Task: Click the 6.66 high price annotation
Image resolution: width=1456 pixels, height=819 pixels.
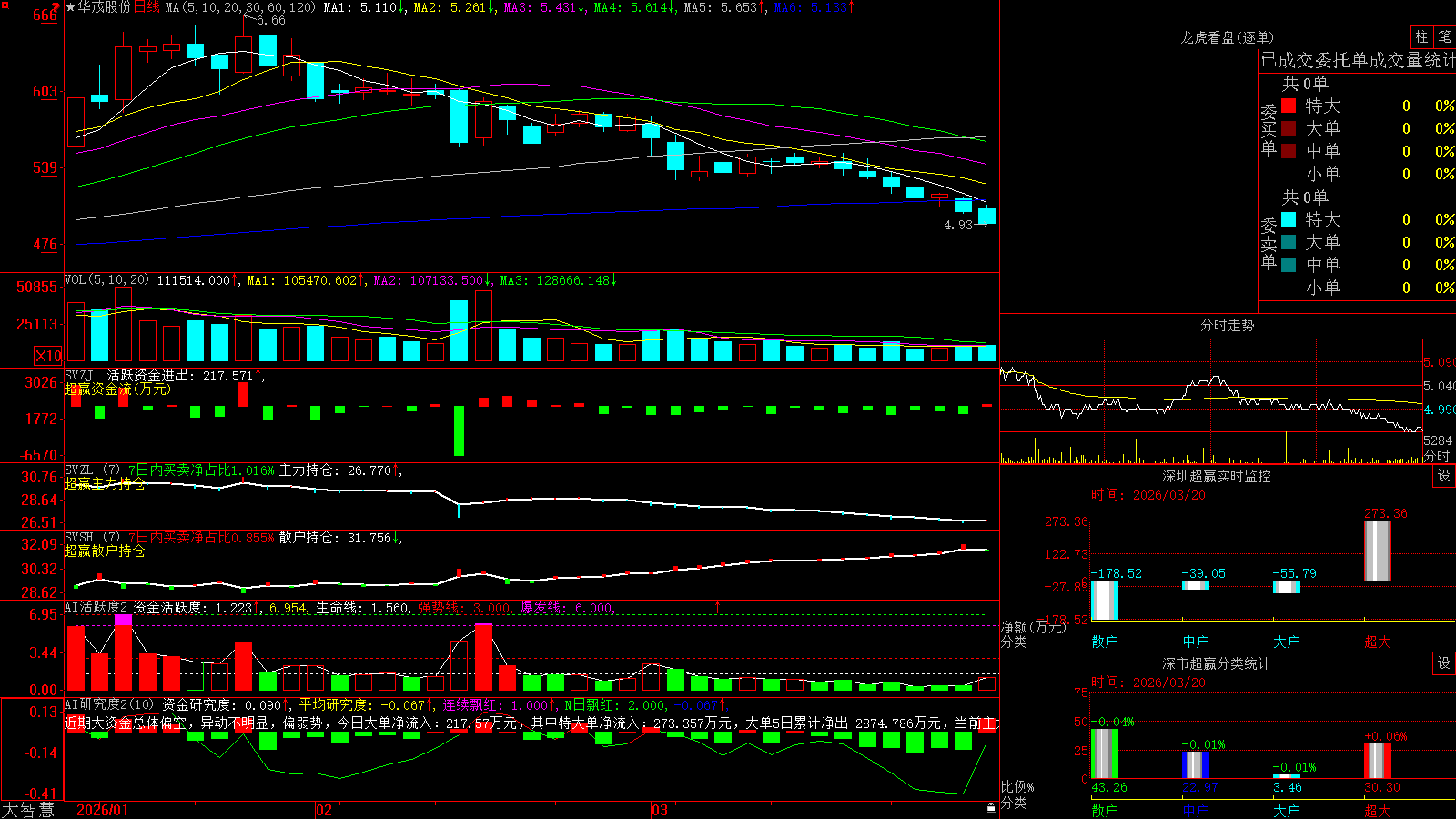Action: click(271, 20)
